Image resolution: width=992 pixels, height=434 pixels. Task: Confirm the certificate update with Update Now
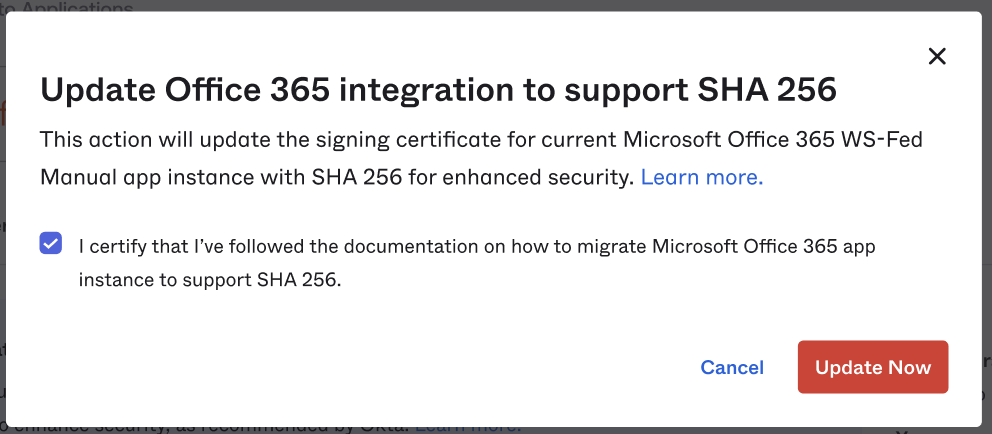872,367
